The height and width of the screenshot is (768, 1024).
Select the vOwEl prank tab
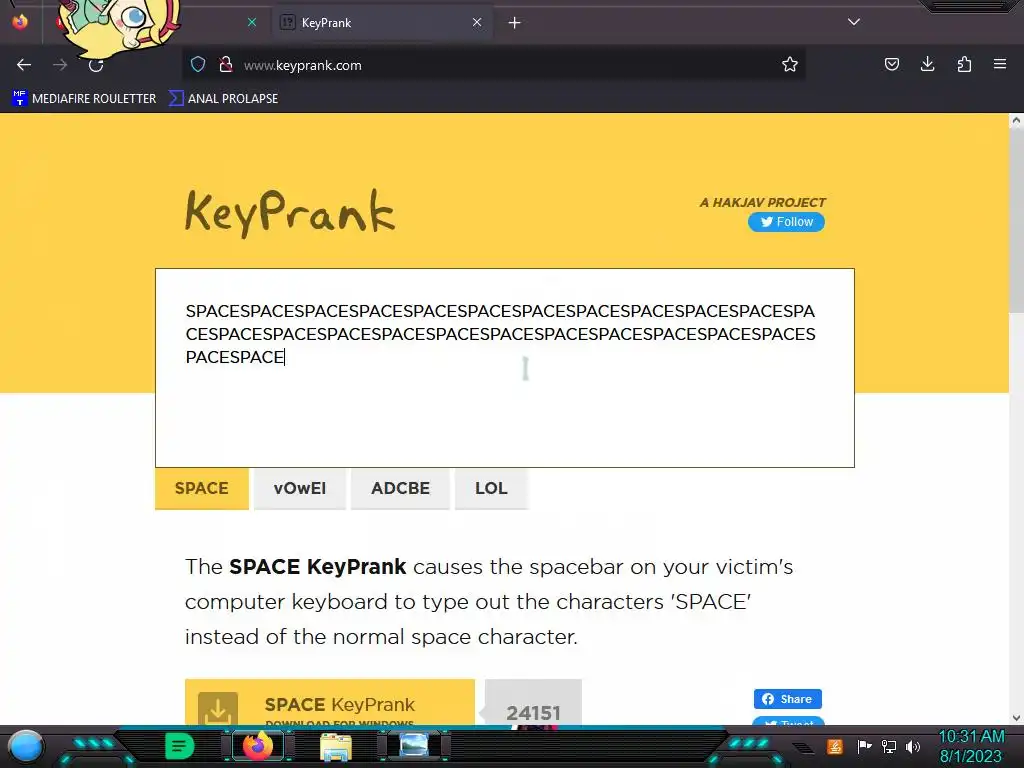(x=300, y=488)
